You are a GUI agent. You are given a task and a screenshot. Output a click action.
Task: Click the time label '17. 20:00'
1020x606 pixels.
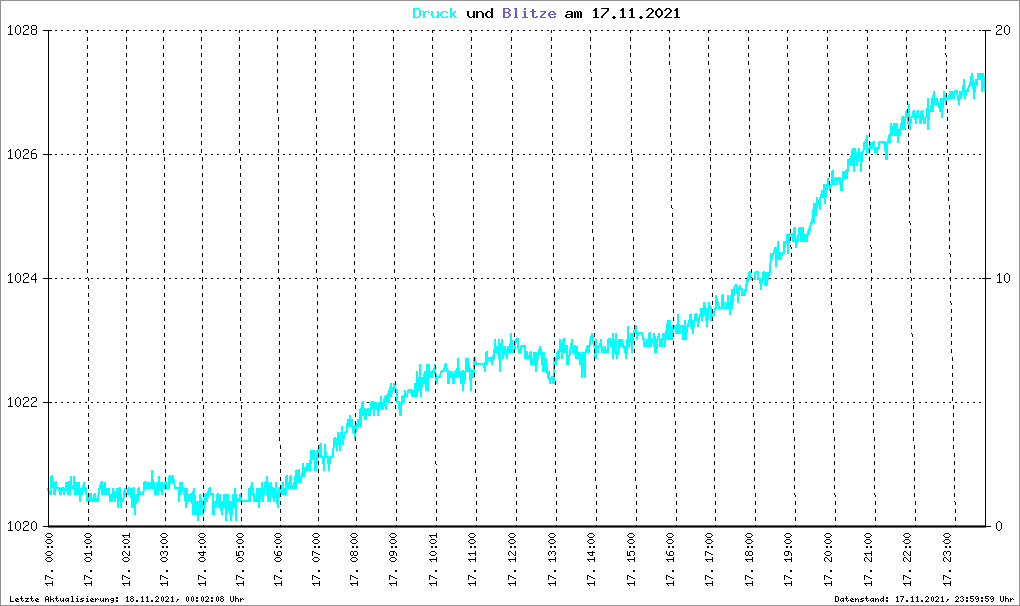tap(827, 559)
